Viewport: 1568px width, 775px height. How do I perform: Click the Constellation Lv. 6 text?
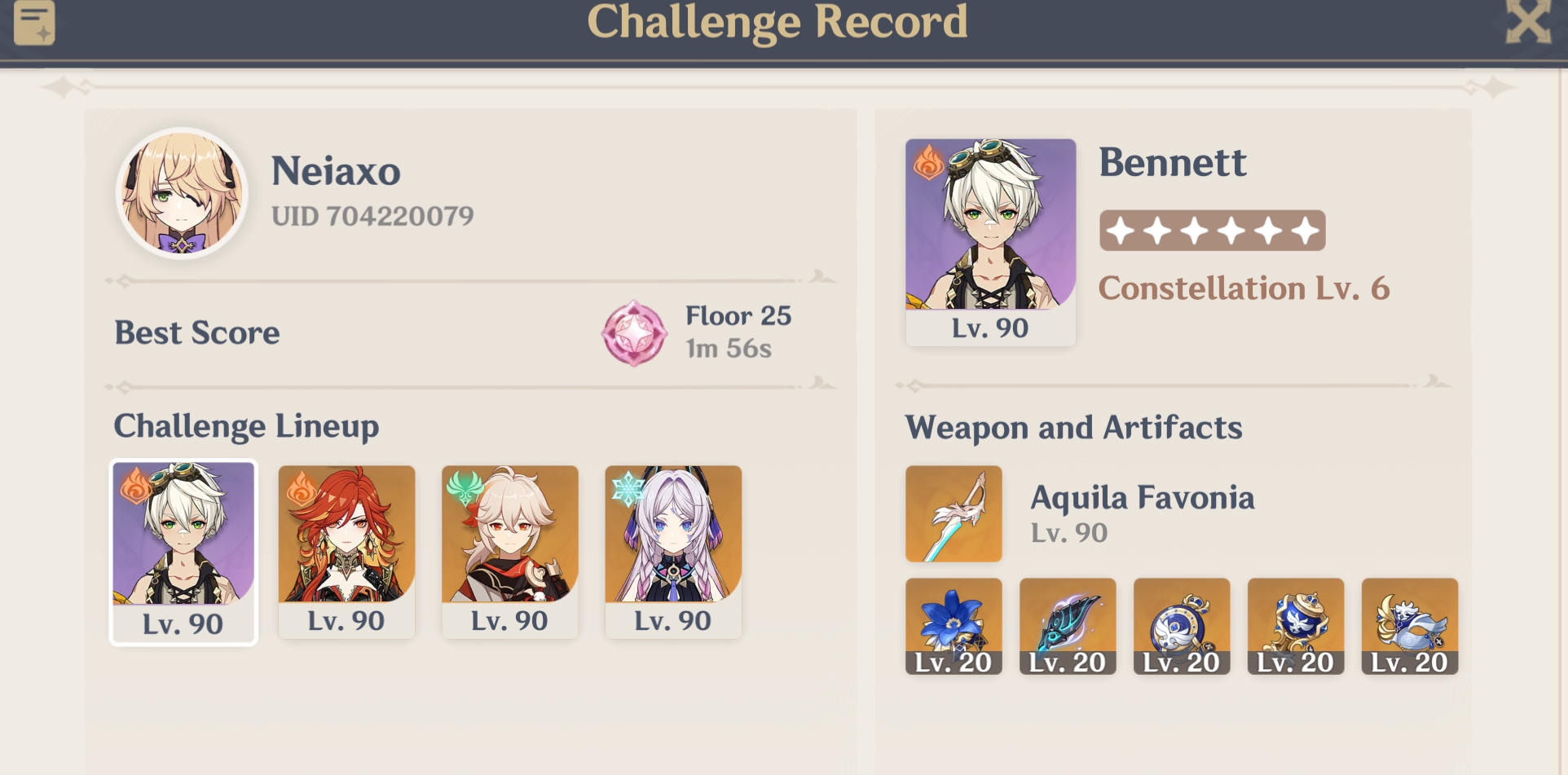1244,288
